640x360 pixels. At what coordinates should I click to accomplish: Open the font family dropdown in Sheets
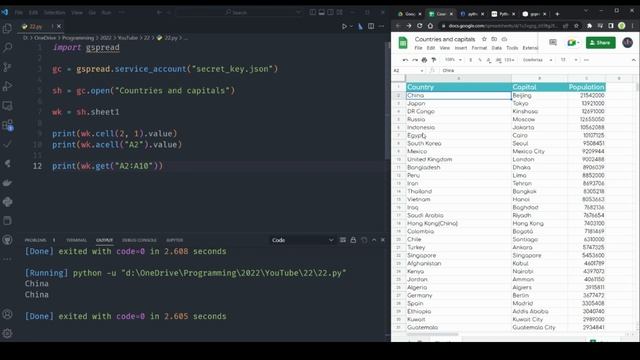[x=537, y=60]
